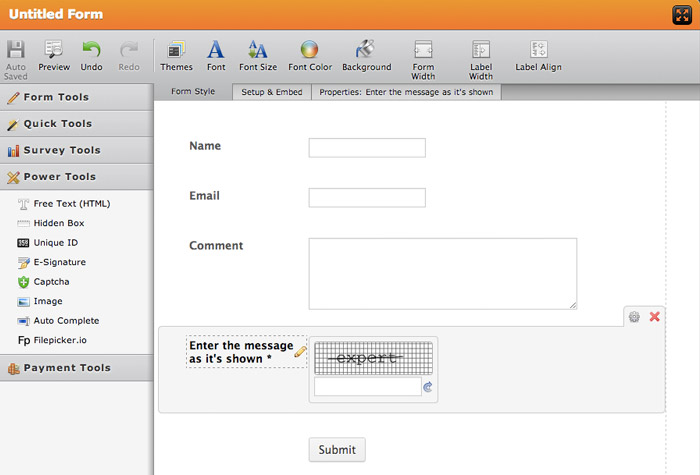
Task: Expand the Form Tools section
Action: coord(76,97)
